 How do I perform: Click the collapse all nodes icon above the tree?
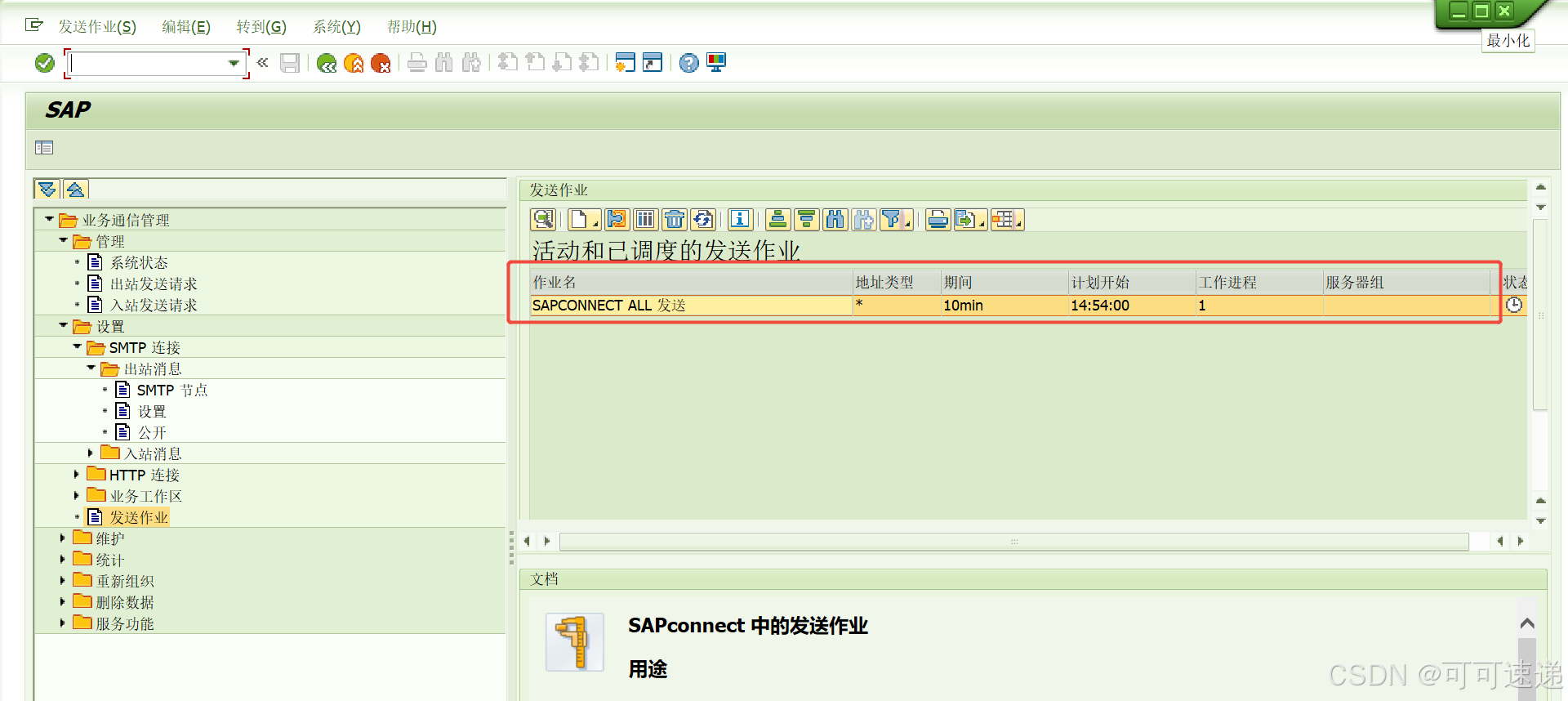[76, 190]
